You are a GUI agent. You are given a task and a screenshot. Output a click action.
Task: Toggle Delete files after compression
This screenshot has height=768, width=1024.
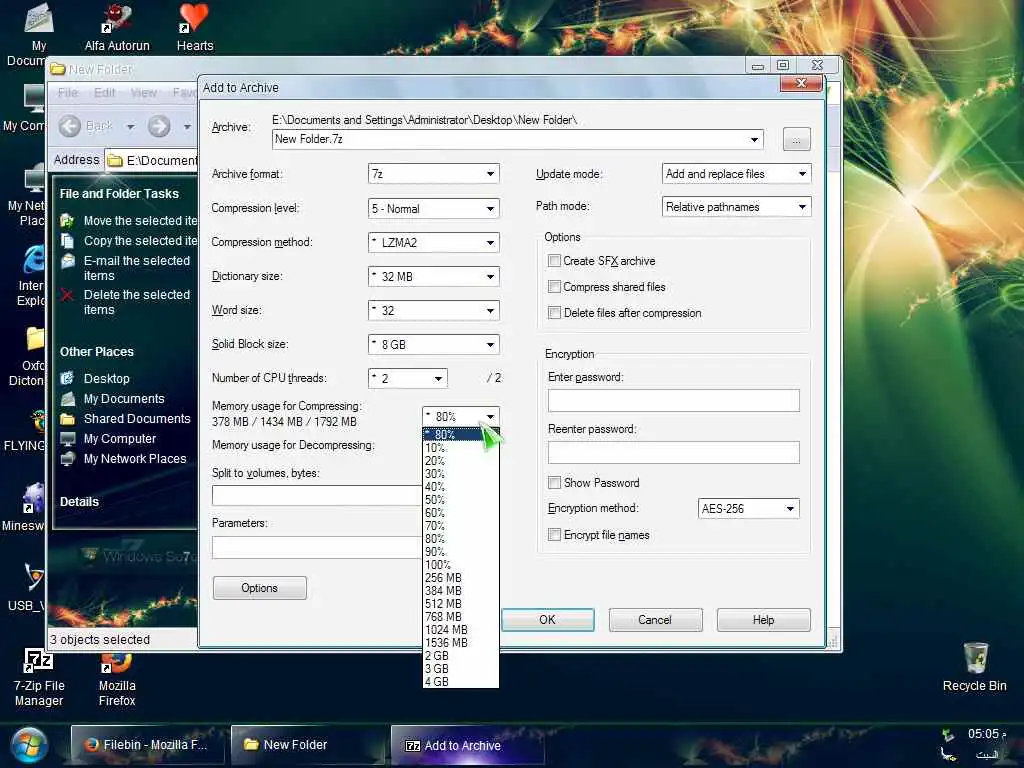(x=554, y=313)
